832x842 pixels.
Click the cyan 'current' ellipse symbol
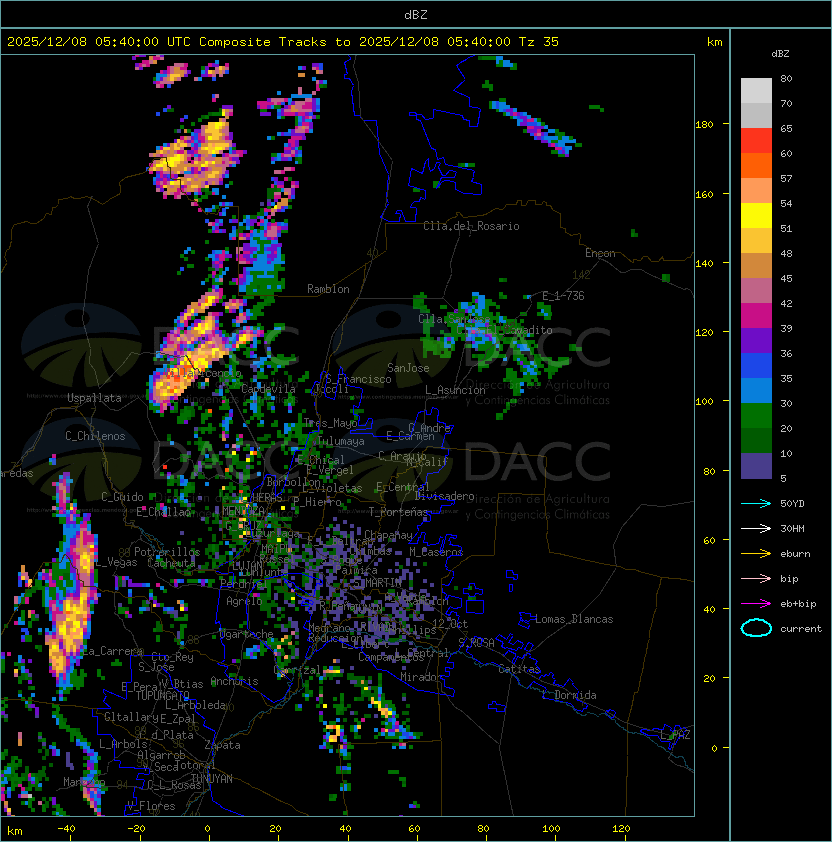point(756,628)
